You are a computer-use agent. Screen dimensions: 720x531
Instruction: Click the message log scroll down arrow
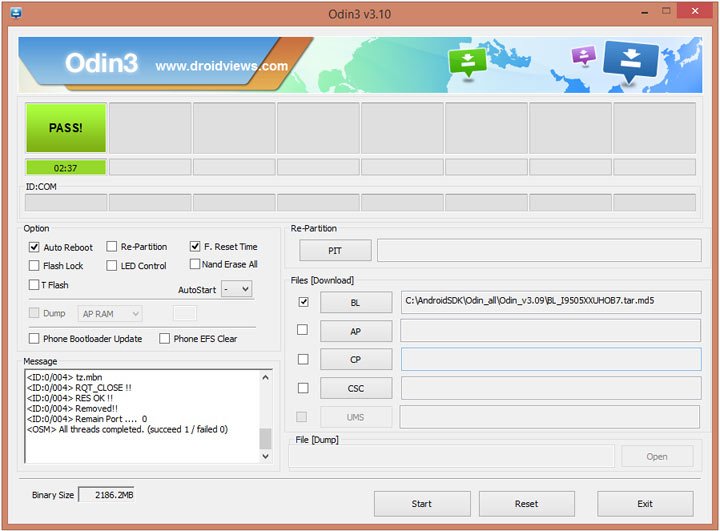tap(265, 456)
